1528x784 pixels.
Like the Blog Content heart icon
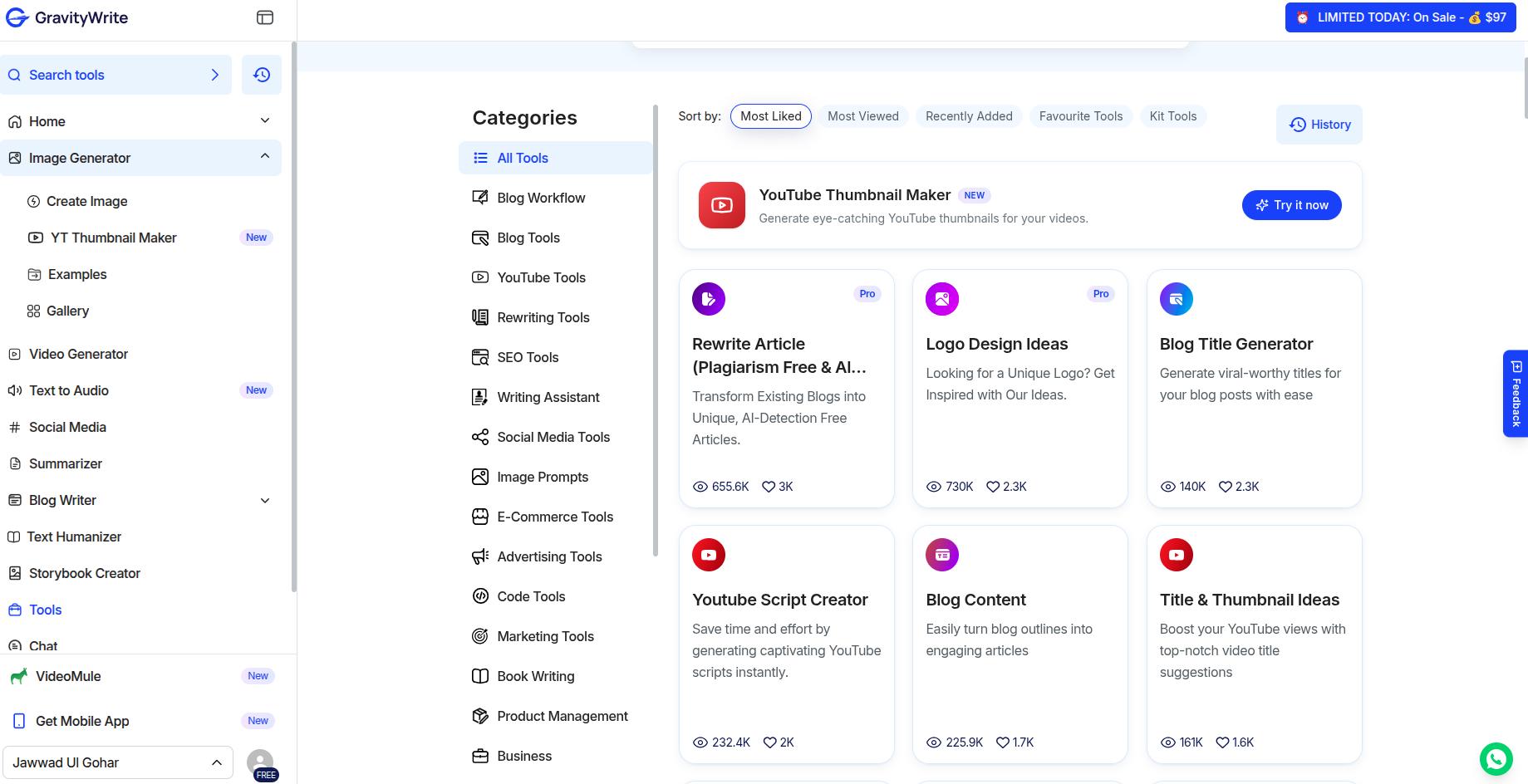1003,742
